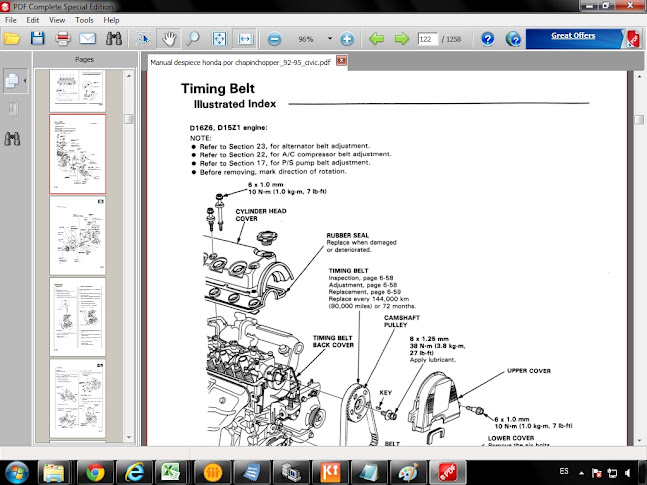Click the 'Timing Belt' heading text
The image size is (647, 485).
(217, 88)
